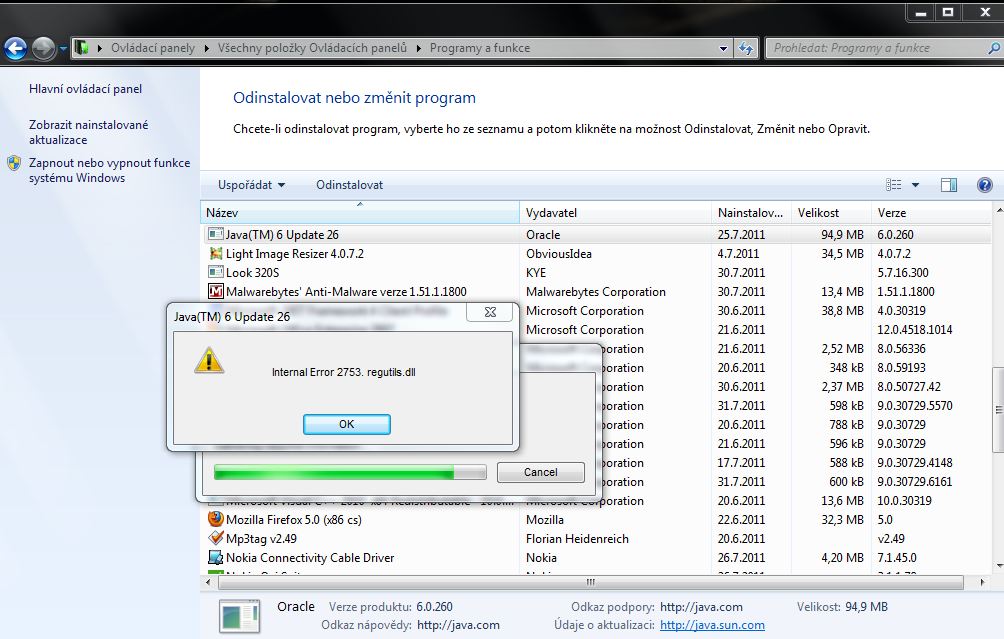Viewport: 1004px width, 639px height.
Task: Open the Help question mark icon
Action: 984,185
